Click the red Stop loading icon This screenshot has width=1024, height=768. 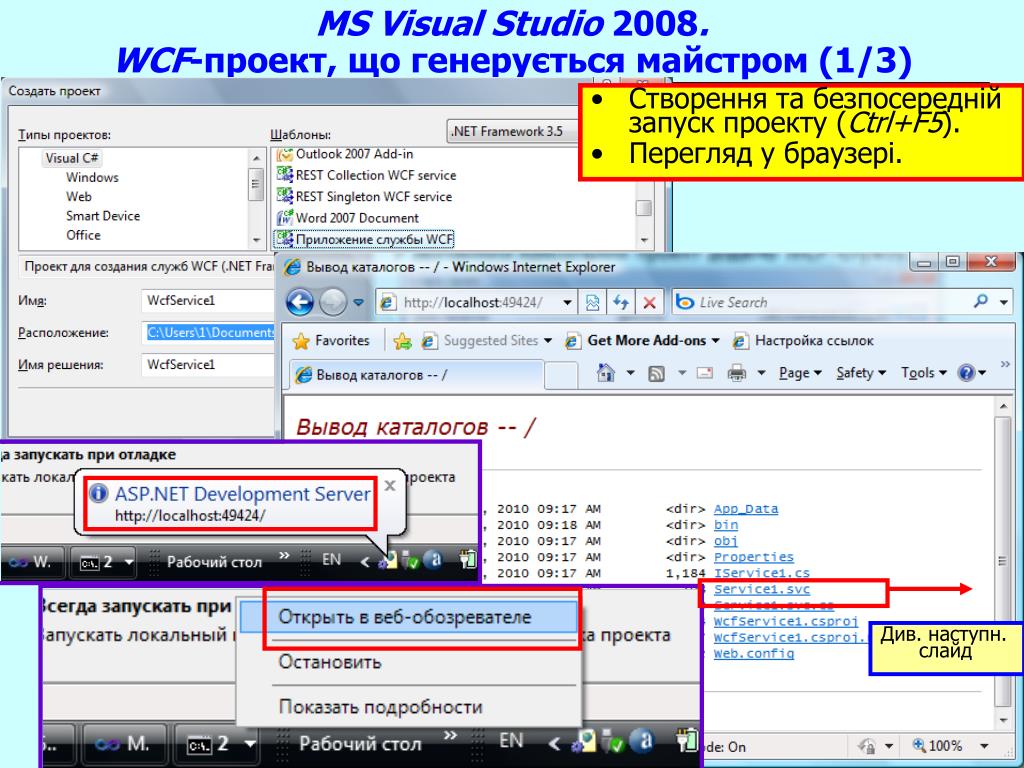click(x=649, y=302)
